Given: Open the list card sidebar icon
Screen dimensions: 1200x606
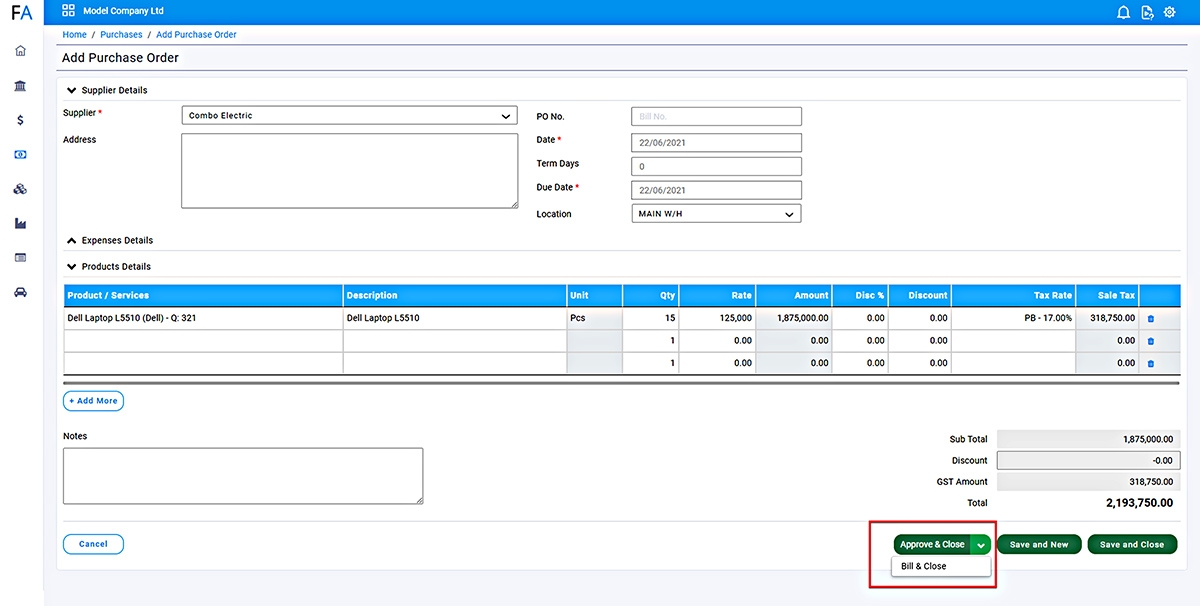Looking at the screenshot, I should (21, 258).
